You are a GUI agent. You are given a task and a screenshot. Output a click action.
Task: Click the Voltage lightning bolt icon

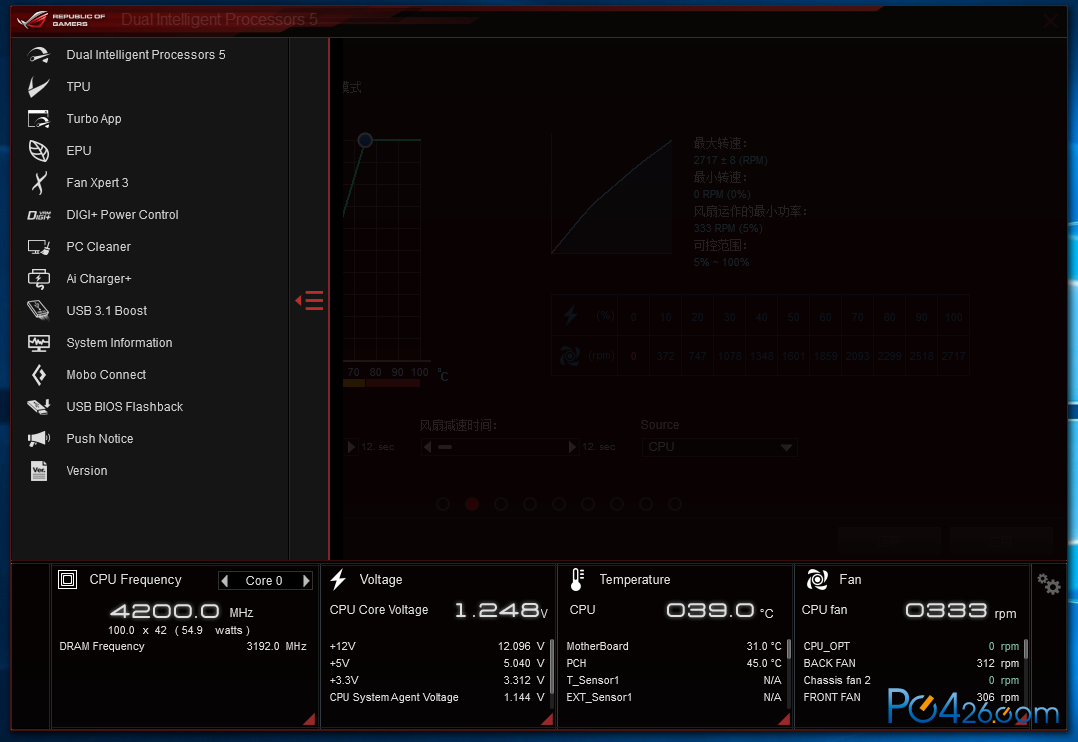point(338,580)
